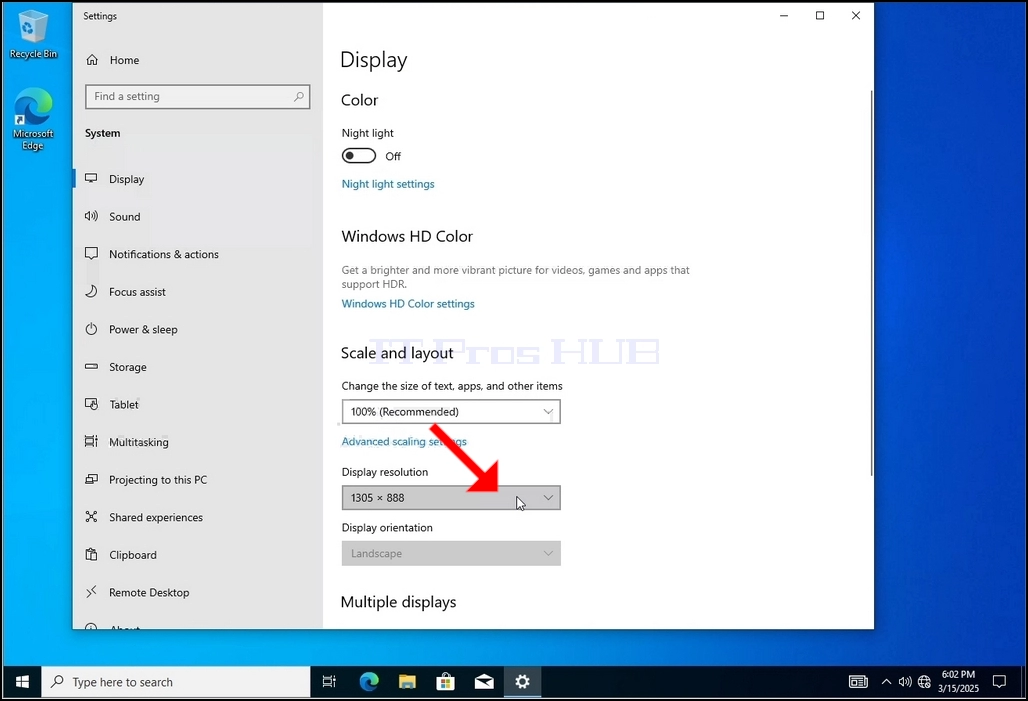Viewport: 1028px width, 701px height.
Task: Open the Display resolution dropdown
Action: coord(451,498)
